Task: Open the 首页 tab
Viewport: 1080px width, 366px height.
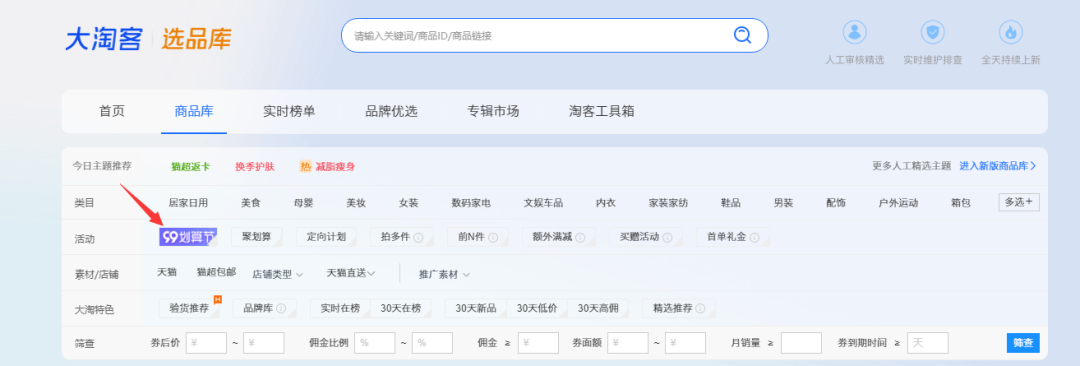Action: point(112,111)
